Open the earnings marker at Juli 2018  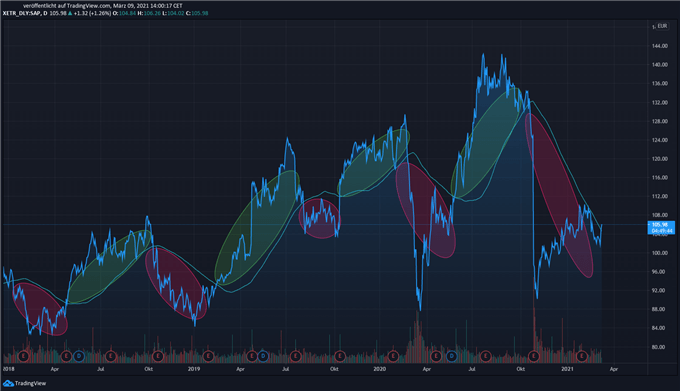(x=111, y=356)
